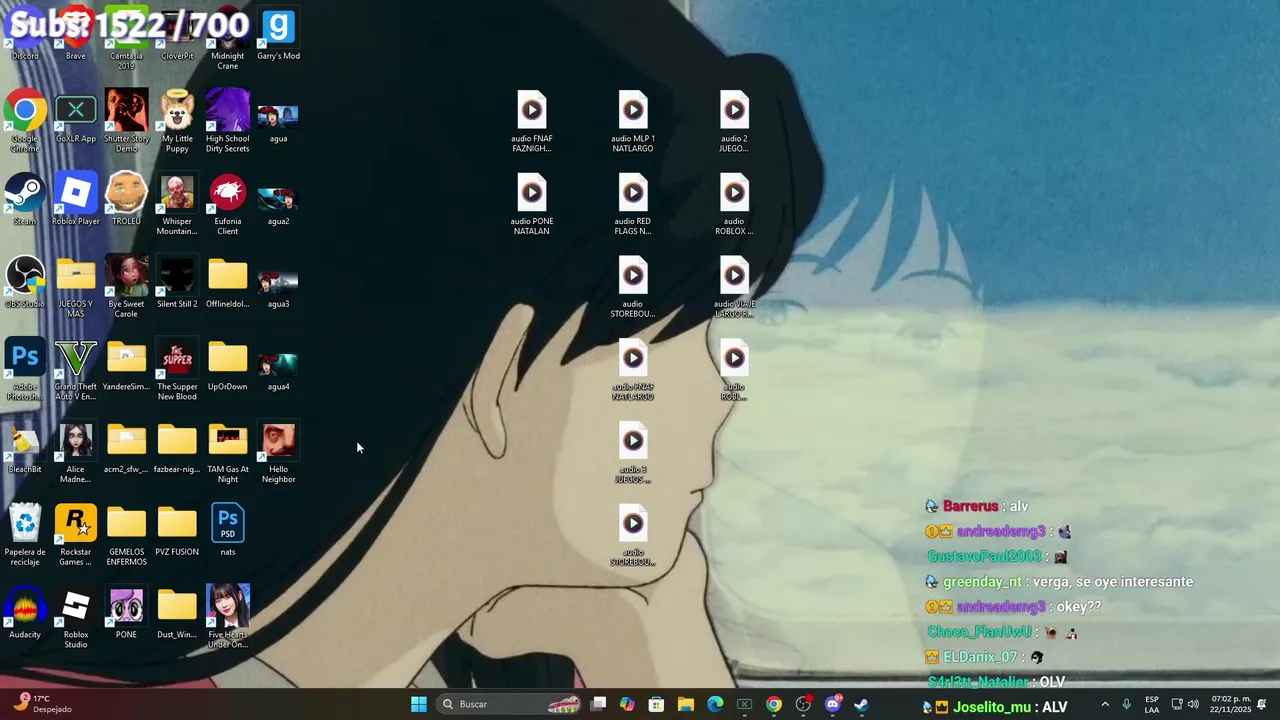Select audio RED FLAGS file
The image size is (1280, 720).
click(x=633, y=204)
